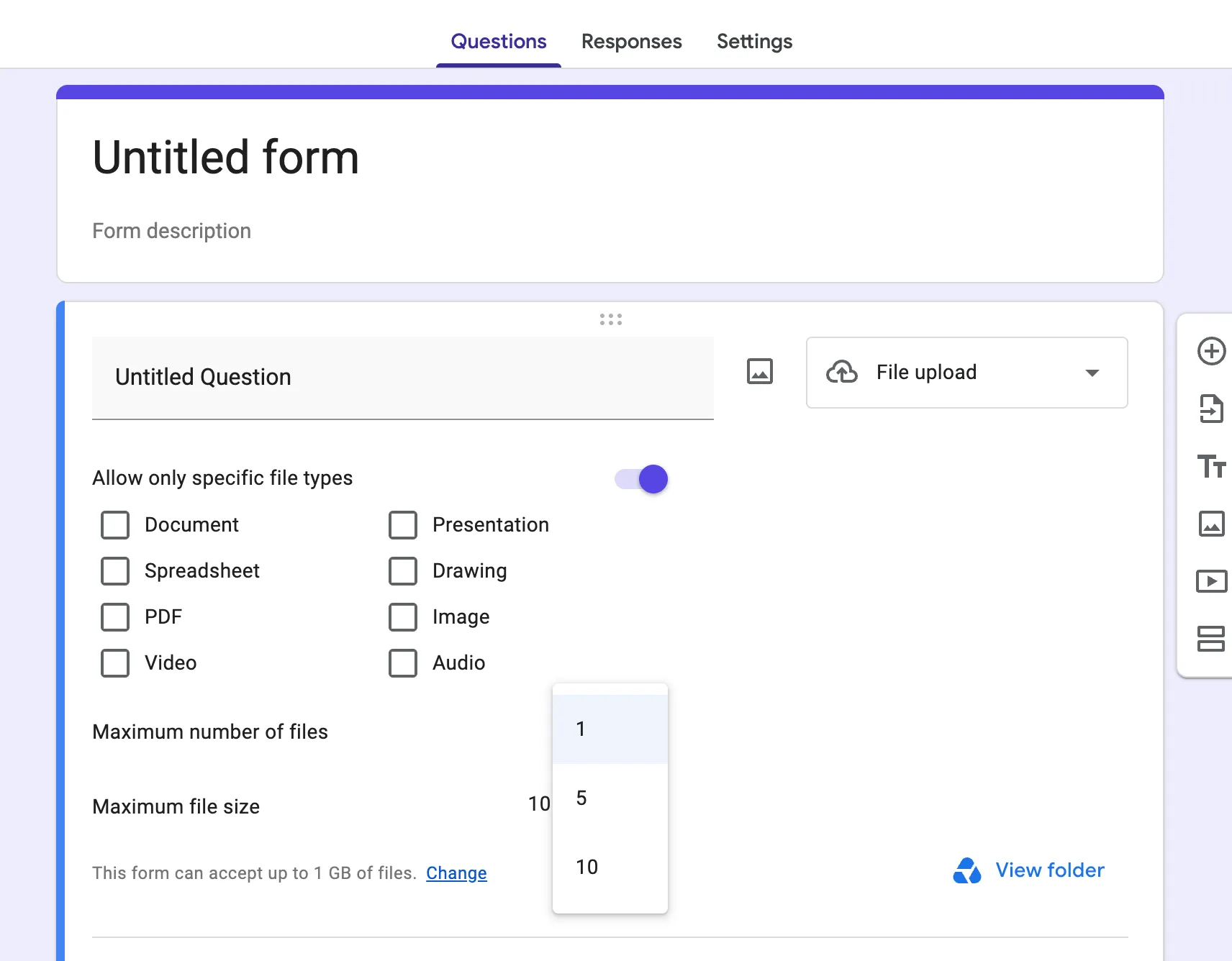Turn off Allow only specific file types
The height and width of the screenshot is (961, 1232).
[x=641, y=479]
